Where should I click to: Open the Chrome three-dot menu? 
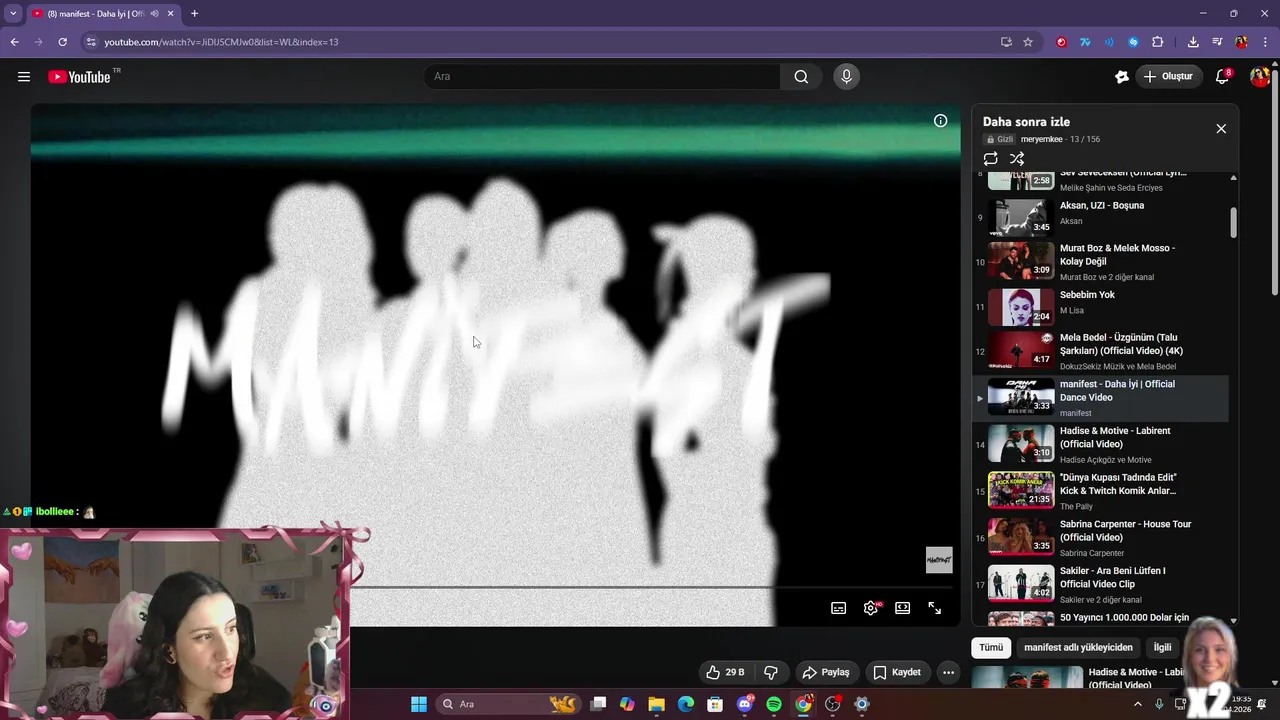[1265, 42]
